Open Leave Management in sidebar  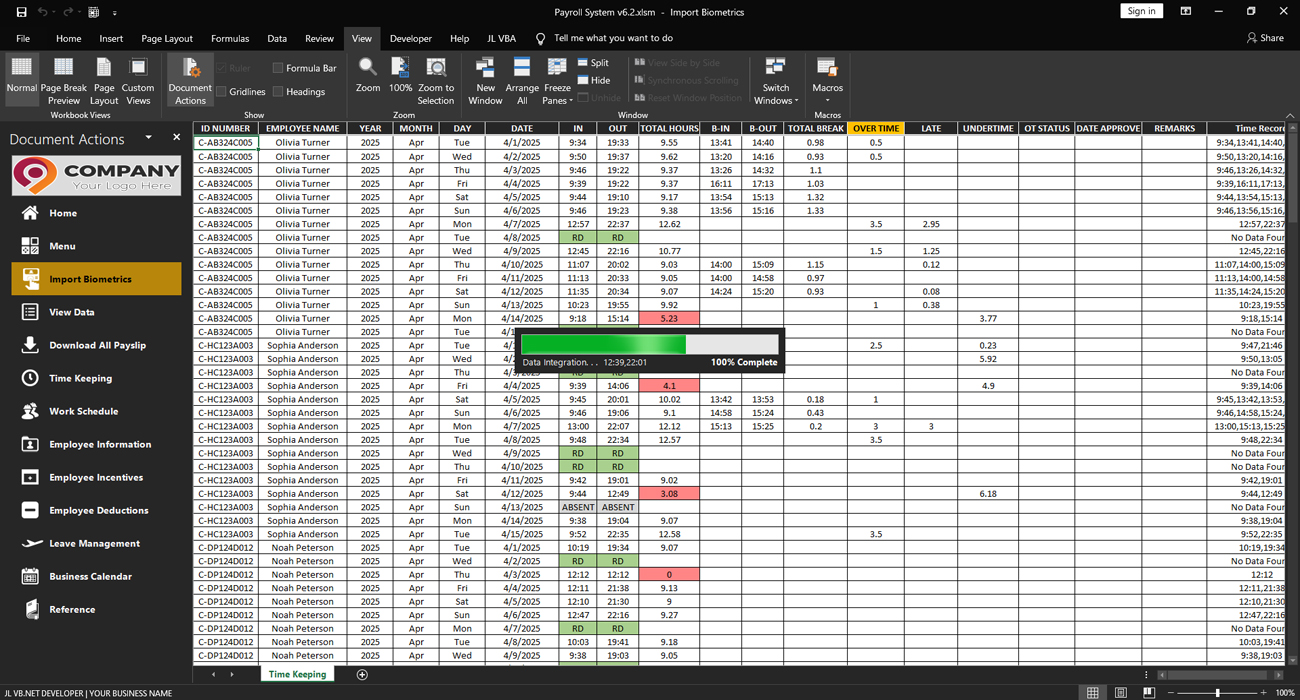(x=96, y=543)
